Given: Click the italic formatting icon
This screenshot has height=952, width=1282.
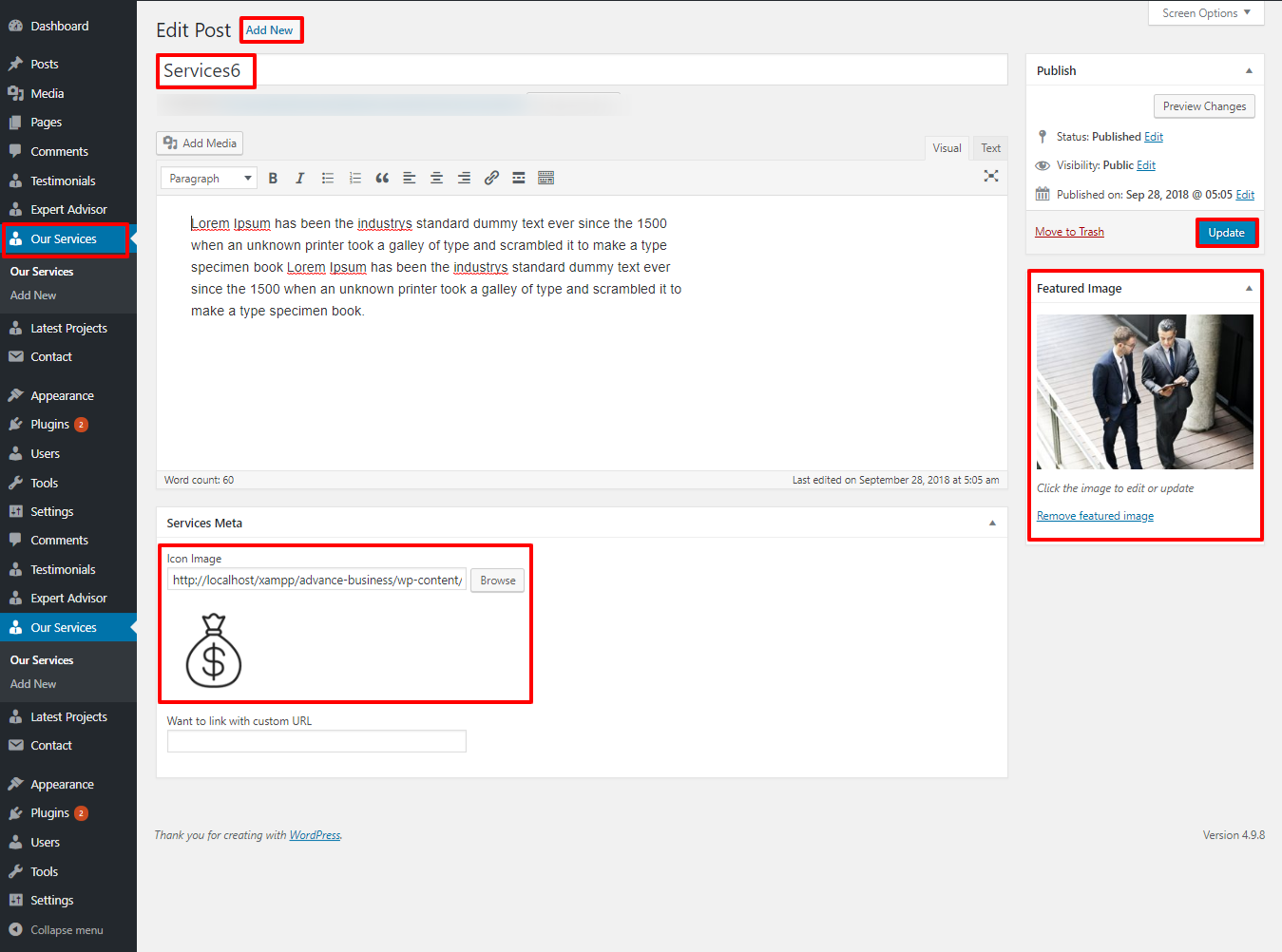Looking at the screenshot, I should pos(300,178).
